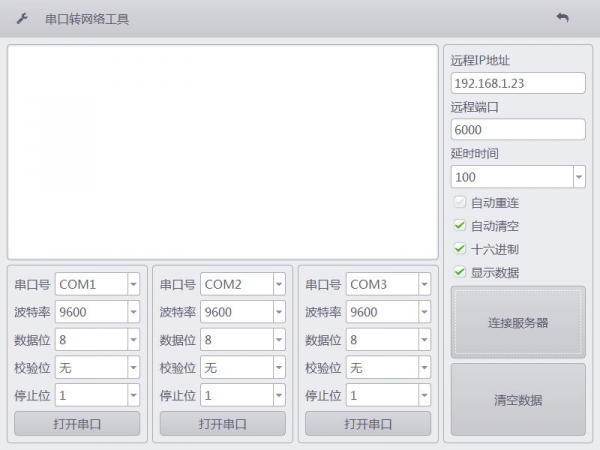Disable the 显示数据 checkbox
The image size is (600, 450).
coord(460,272)
